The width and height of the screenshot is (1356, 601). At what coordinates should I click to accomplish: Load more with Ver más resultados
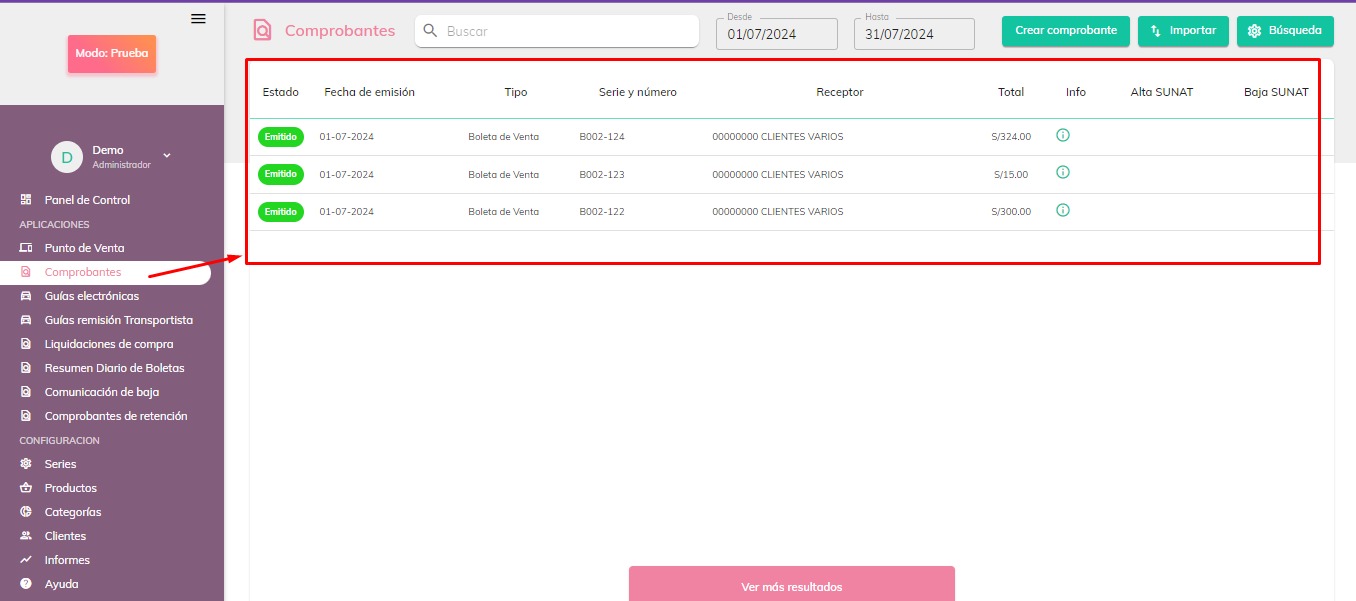[791, 586]
